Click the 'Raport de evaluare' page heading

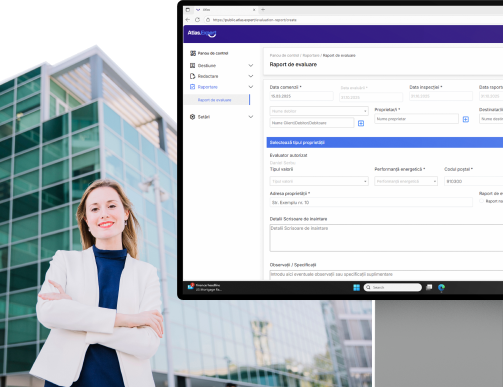[x=293, y=64]
